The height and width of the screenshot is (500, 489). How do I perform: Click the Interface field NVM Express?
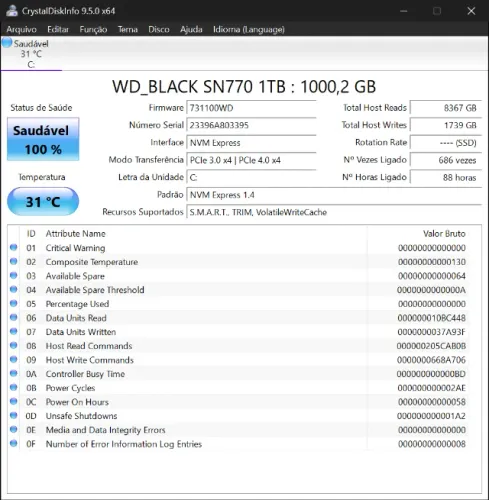[x=251, y=143]
